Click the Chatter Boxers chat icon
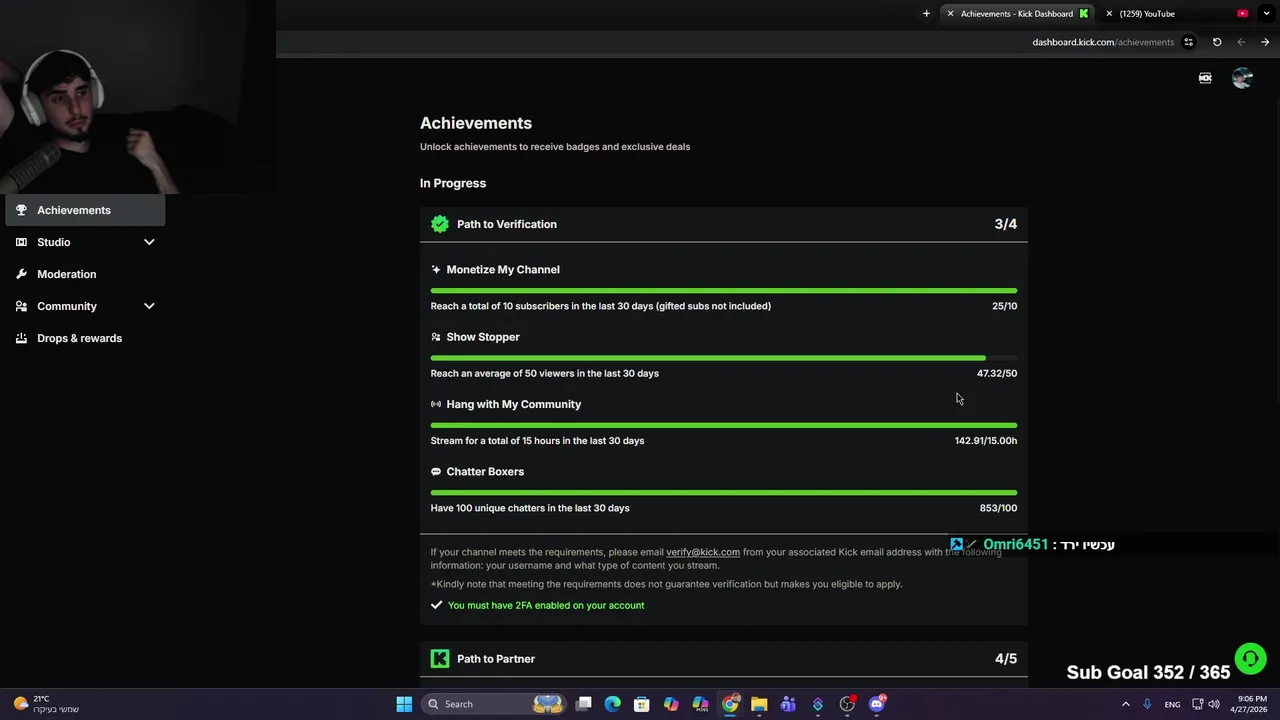The image size is (1280, 720). tap(436, 471)
